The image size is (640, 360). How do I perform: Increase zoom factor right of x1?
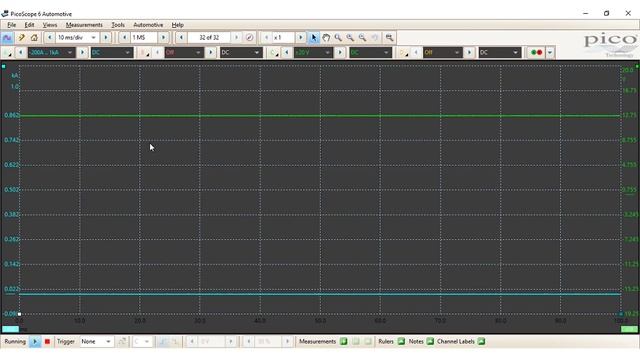[300, 38]
